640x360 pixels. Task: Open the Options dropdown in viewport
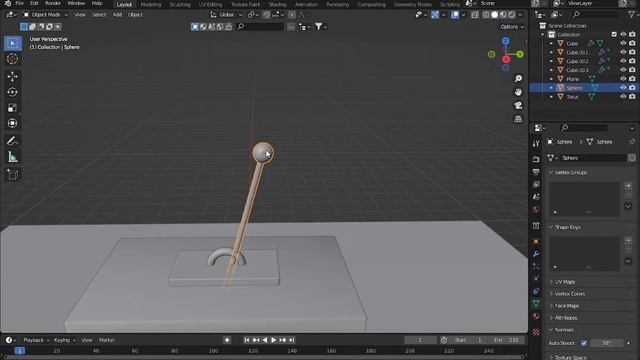(512, 27)
